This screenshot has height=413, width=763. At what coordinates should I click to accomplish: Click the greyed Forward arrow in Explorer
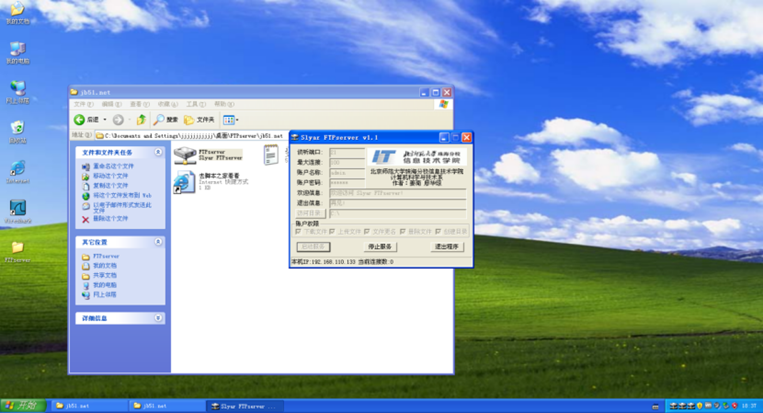118,120
